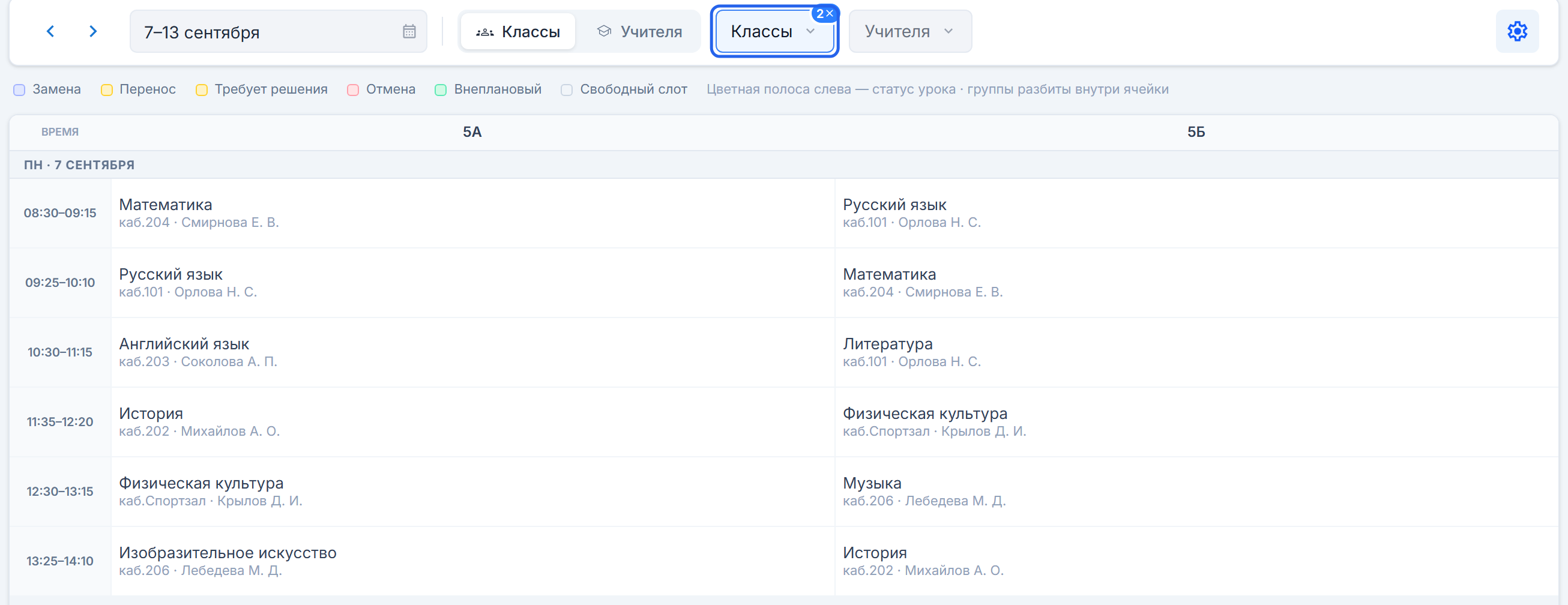Open 5Б История lesson at 13:25
This screenshot has height=605, width=1568.
click(x=1196, y=561)
